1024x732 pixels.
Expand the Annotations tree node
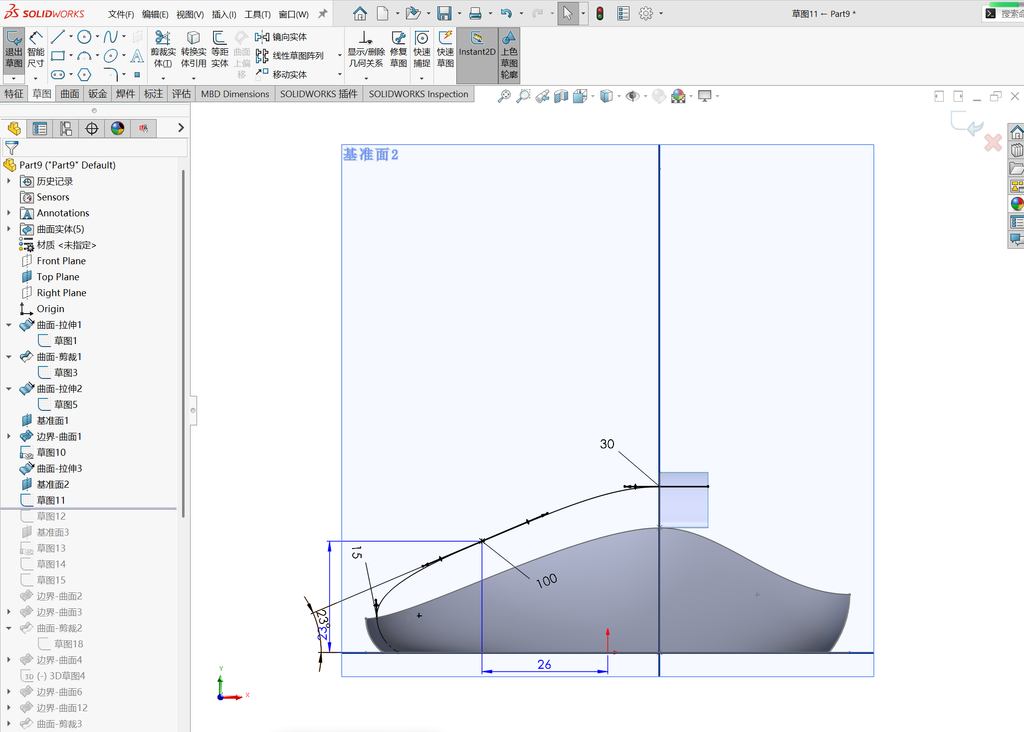coord(8,213)
